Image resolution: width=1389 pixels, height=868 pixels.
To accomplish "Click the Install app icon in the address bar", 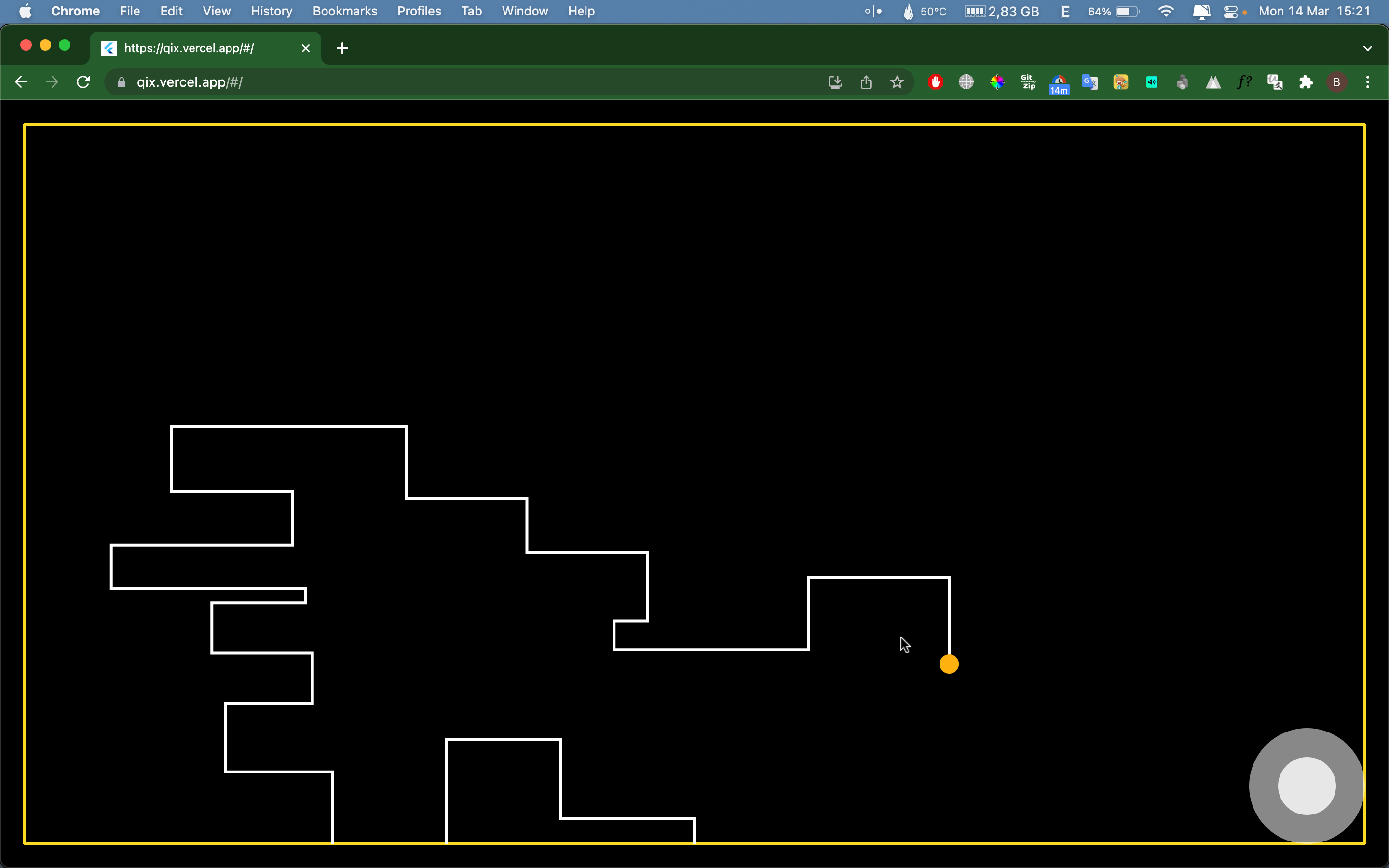I will 835,82.
